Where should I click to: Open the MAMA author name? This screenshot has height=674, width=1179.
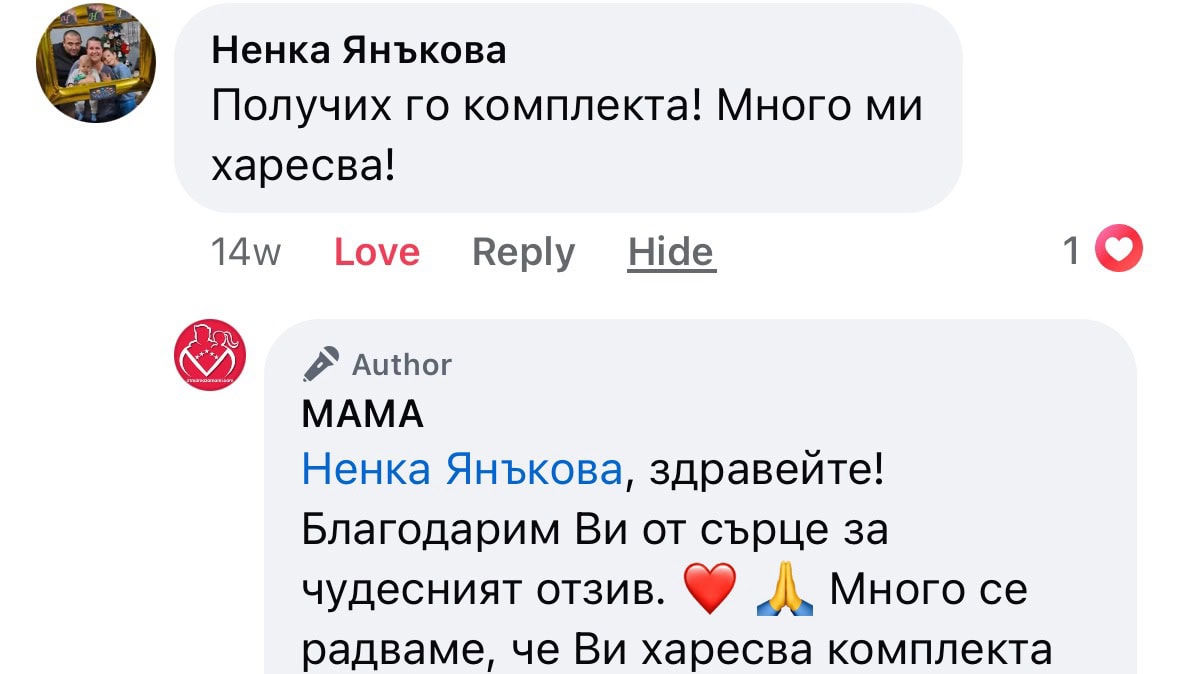(x=363, y=414)
